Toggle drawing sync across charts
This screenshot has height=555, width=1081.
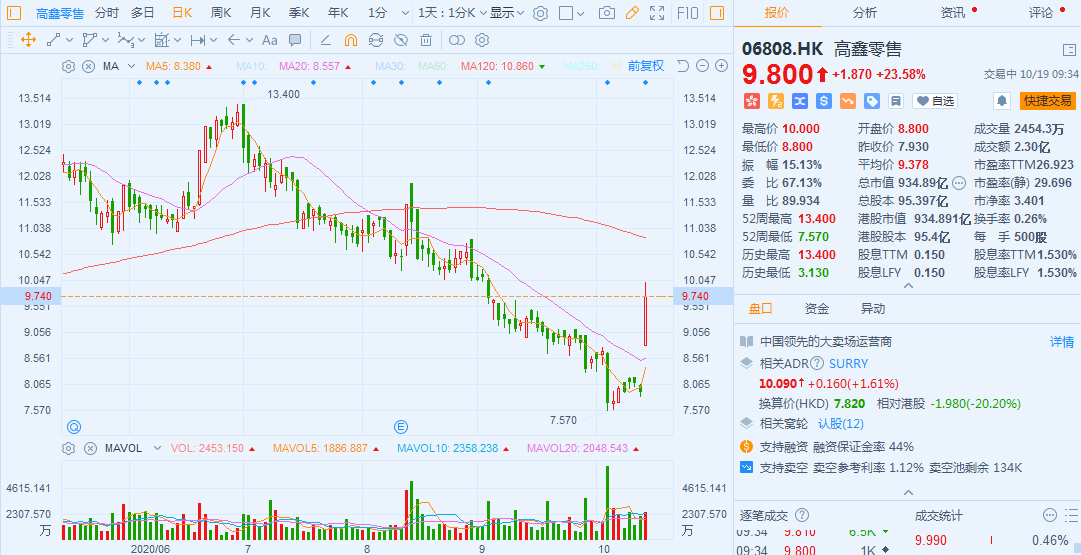376,40
